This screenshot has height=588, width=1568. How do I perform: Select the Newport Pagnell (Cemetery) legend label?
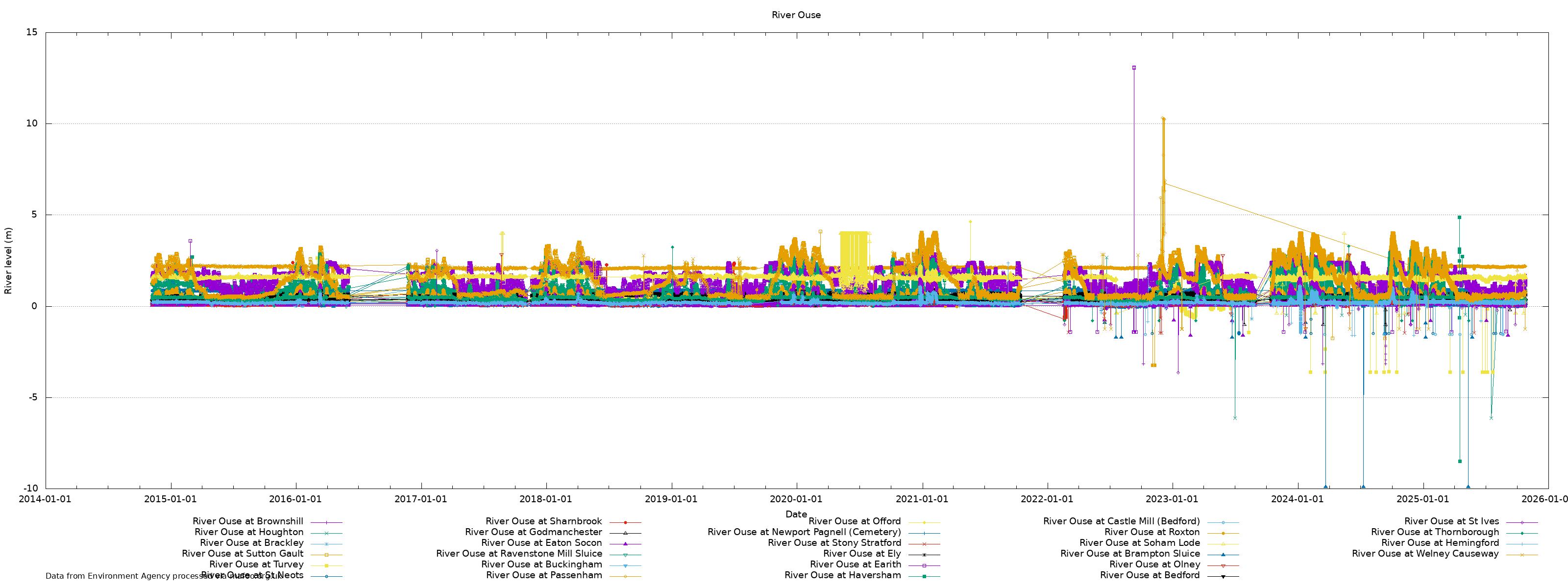804,533
